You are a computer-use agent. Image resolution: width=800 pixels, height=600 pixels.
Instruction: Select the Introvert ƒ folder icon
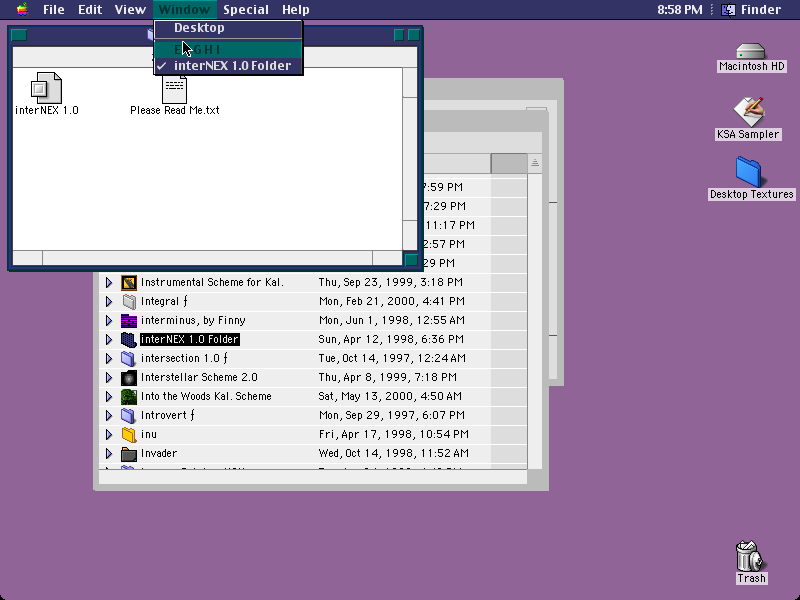129,415
